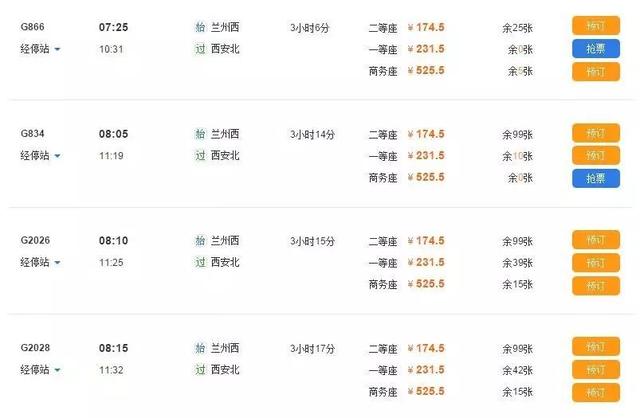Expand the 经停站 dropdown for train G2028
Viewport: 640px width, 418px height.
[x=40, y=370]
